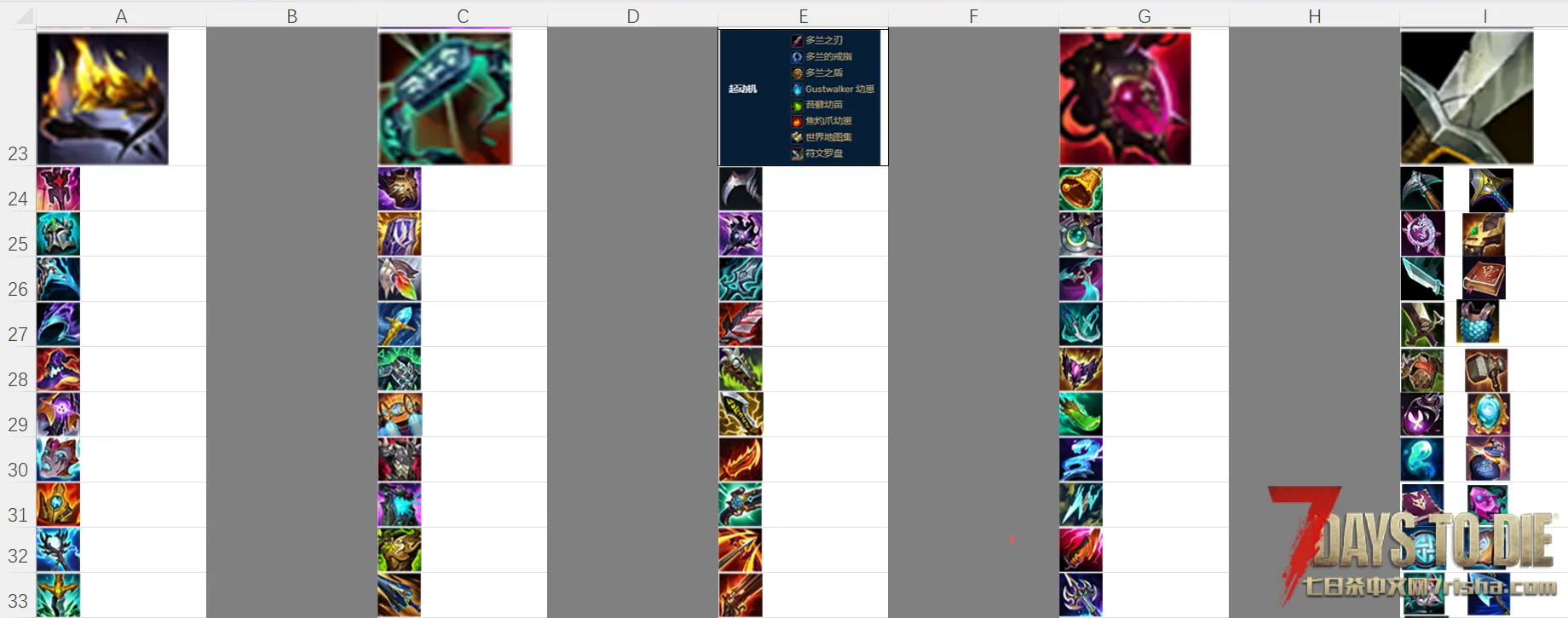Click the teal helmet icon in A25
This screenshot has width=1568, height=618.
pos(58,234)
